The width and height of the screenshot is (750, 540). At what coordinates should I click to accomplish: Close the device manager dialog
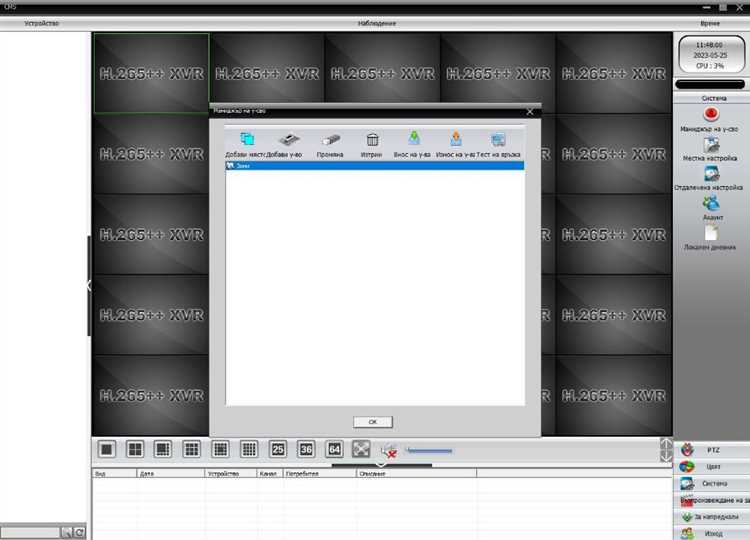pyautogui.click(x=529, y=111)
